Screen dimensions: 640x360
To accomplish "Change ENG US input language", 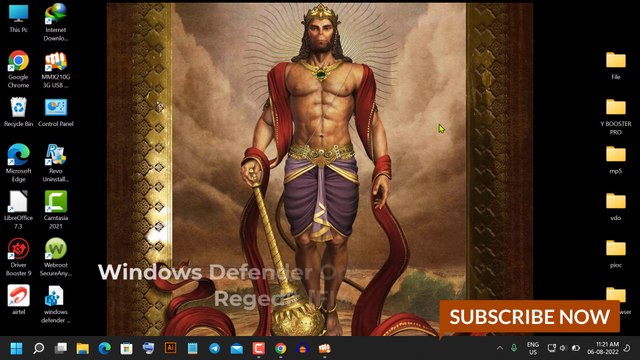I will pyautogui.click(x=533, y=348).
